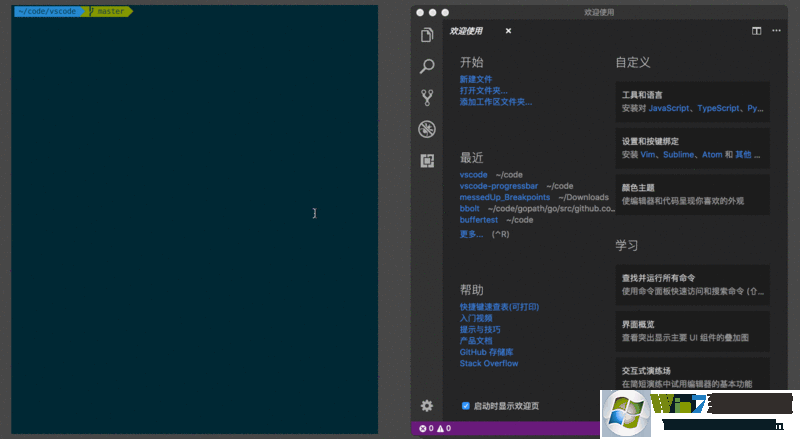Click the 新建文件 link
Screen dimensions: 800x439
pos(476,79)
